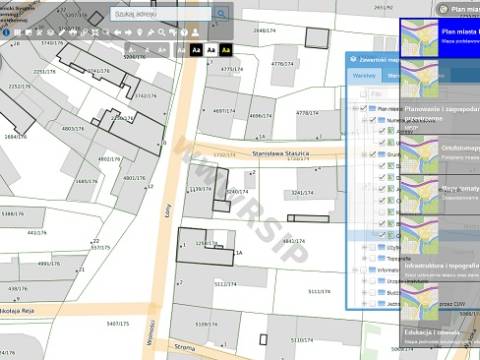Expand the Budynki layer group
This screenshot has height=360, width=480.
365,292
